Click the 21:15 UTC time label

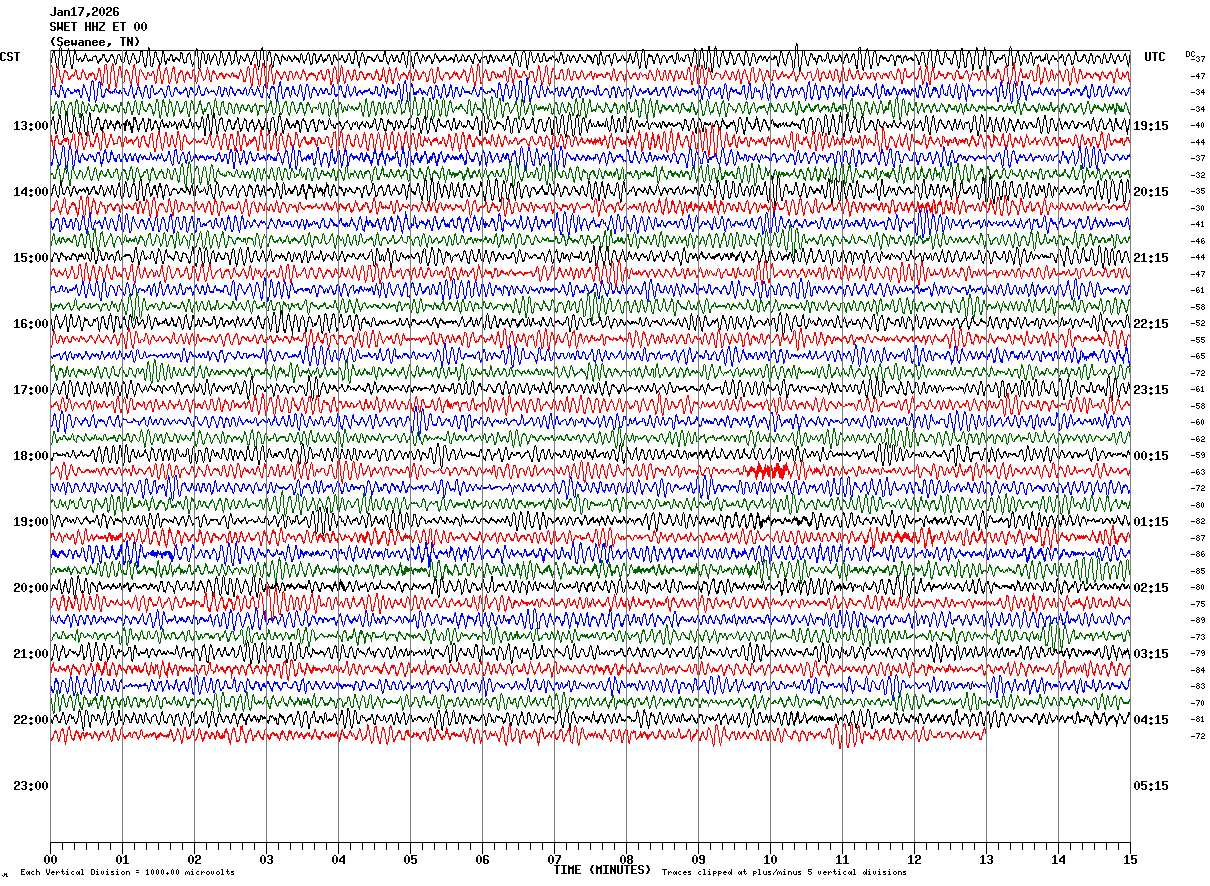[1150, 258]
